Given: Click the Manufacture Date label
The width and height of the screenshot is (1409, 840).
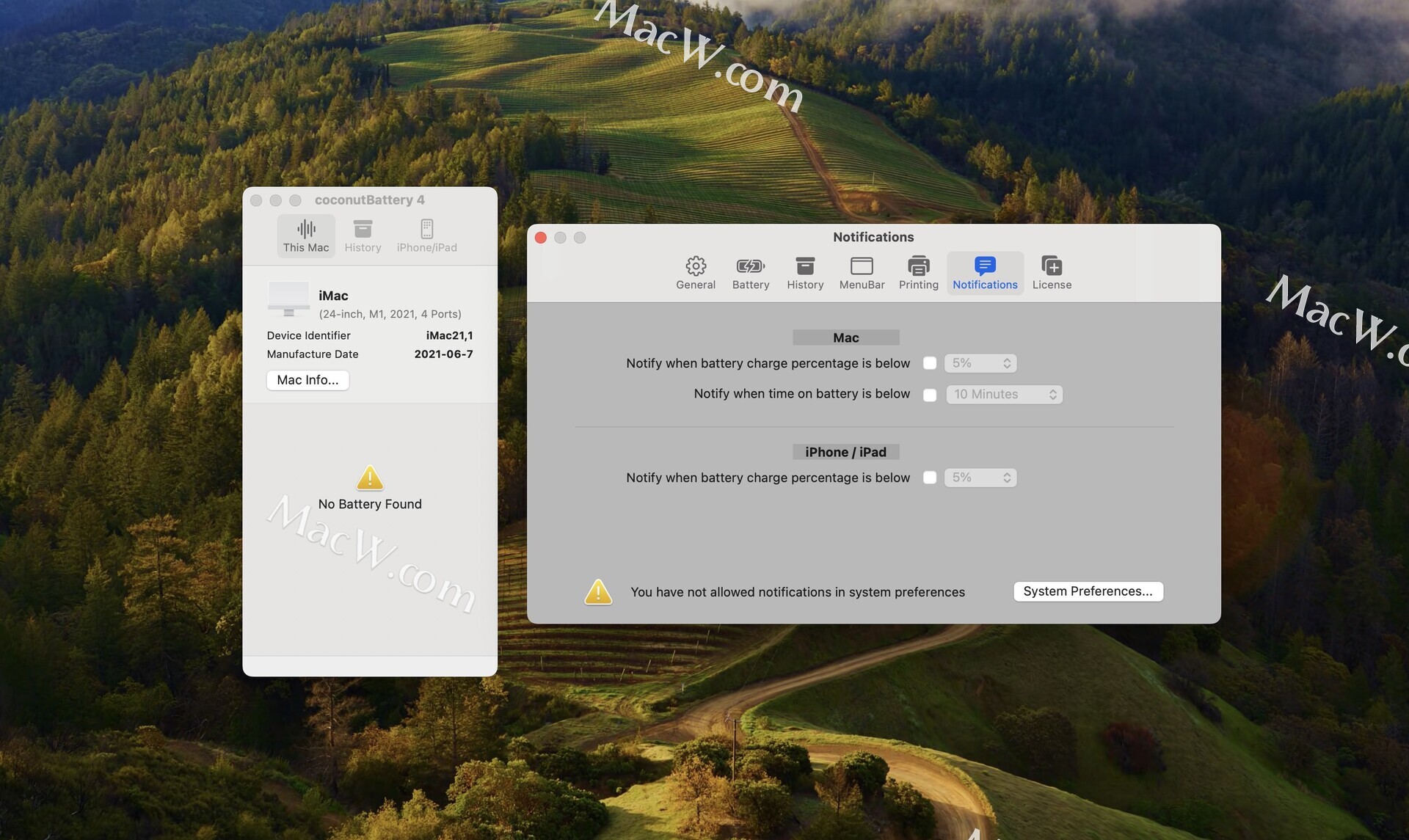Looking at the screenshot, I should tap(313, 354).
